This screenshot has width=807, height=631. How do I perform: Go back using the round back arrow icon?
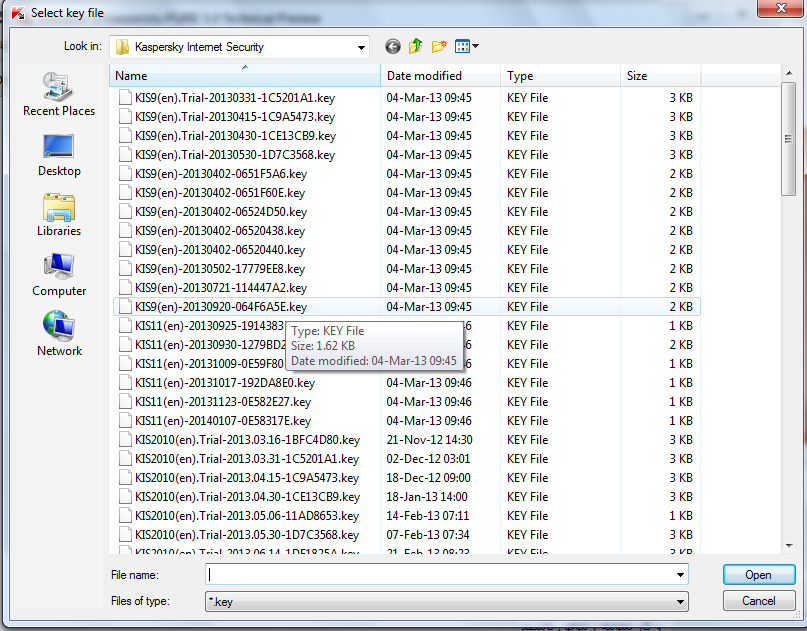pyautogui.click(x=393, y=47)
